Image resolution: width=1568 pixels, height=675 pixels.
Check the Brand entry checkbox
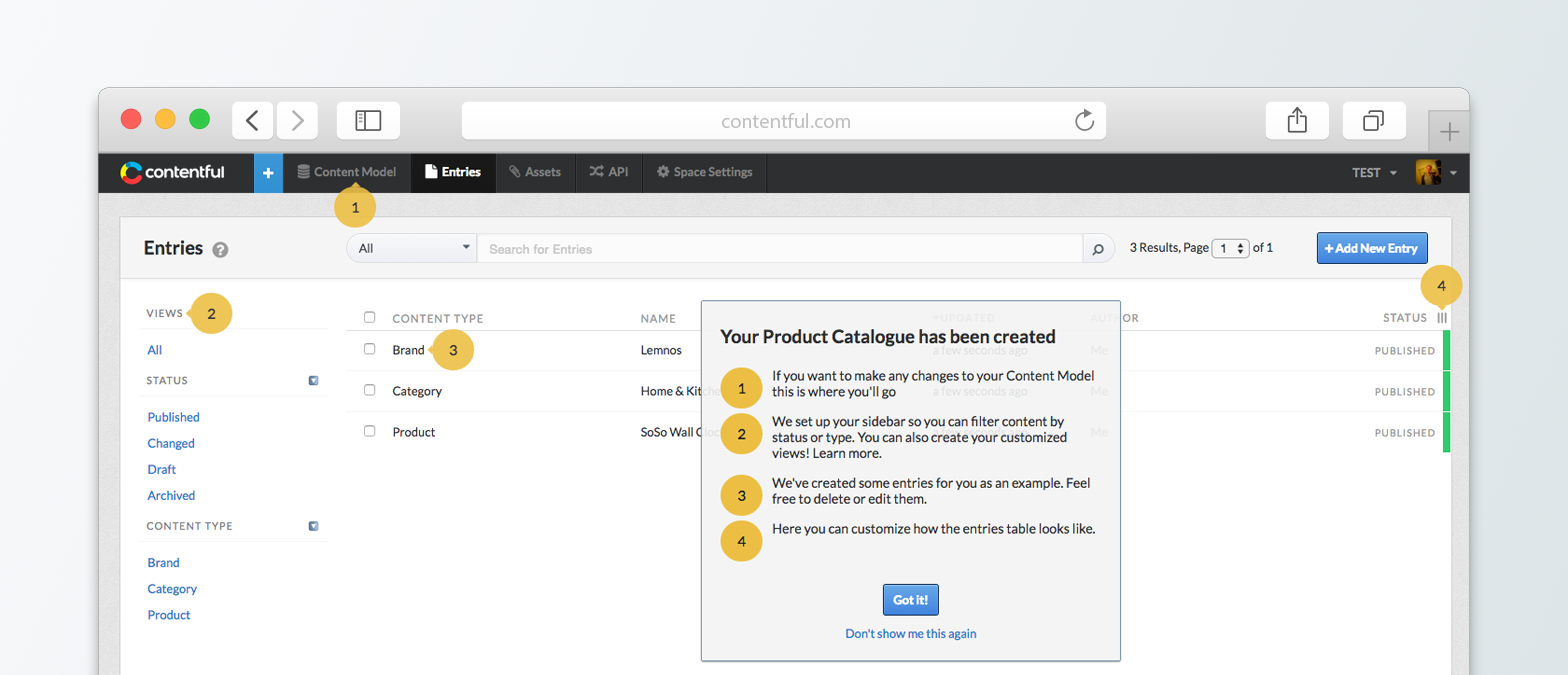369,349
